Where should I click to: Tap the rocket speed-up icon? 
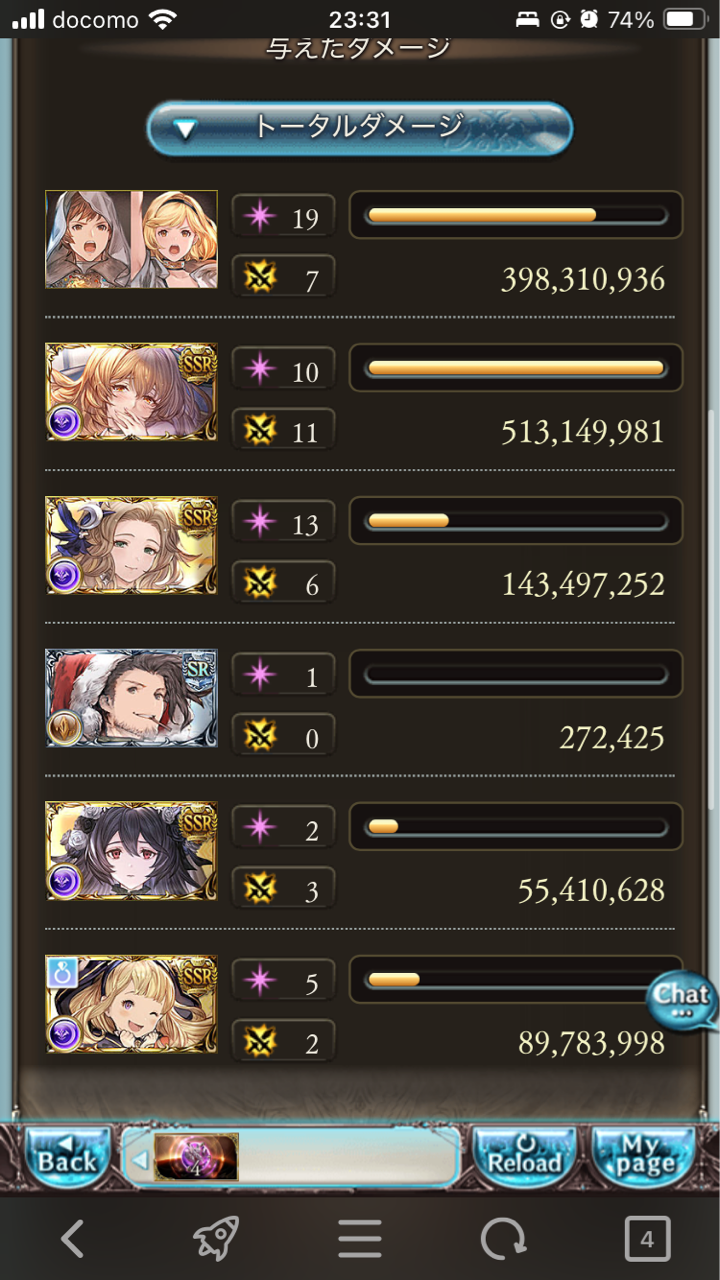[x=215, y=1240]
